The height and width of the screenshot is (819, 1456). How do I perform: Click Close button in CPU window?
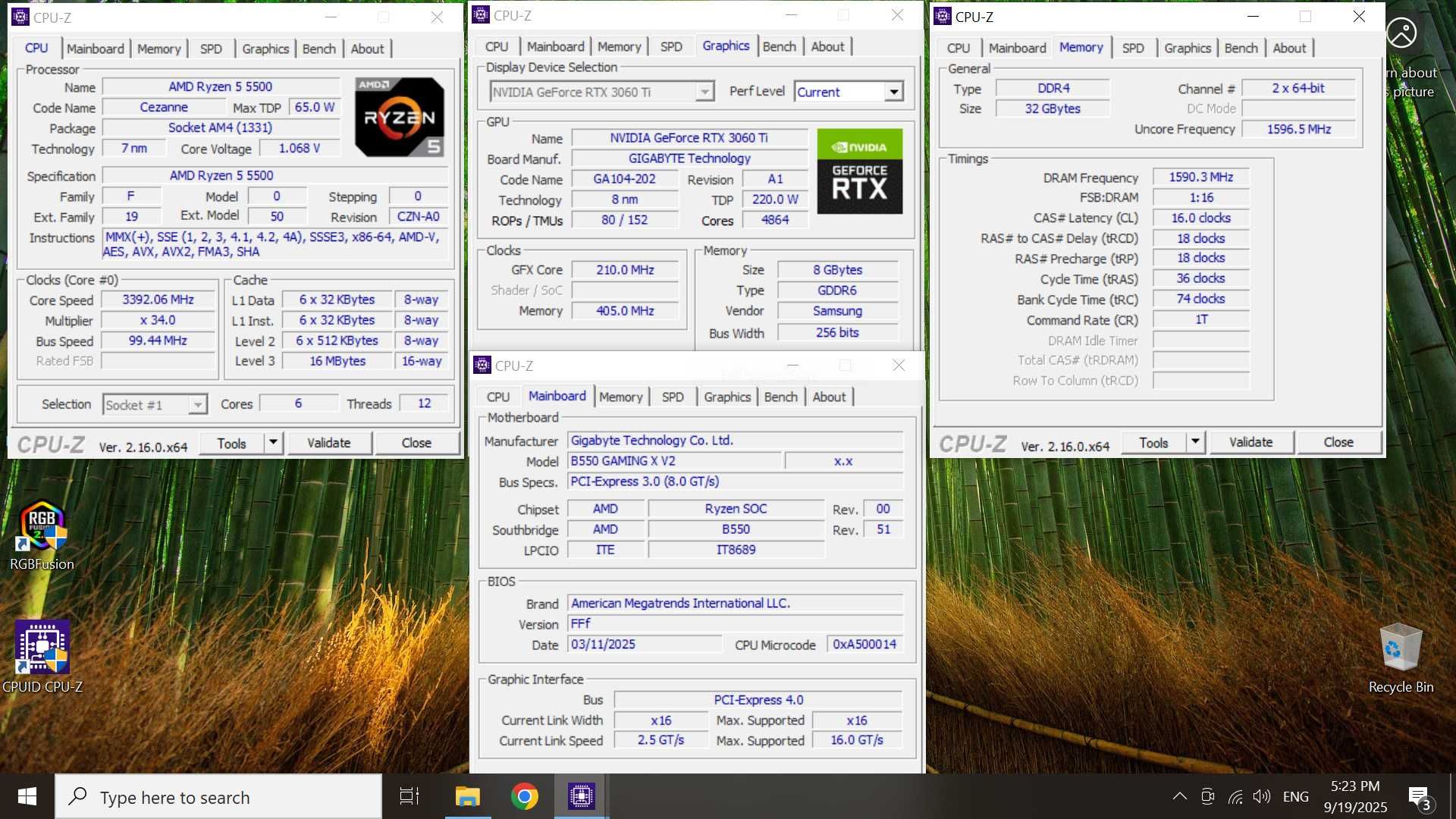(x=416, y=442)
